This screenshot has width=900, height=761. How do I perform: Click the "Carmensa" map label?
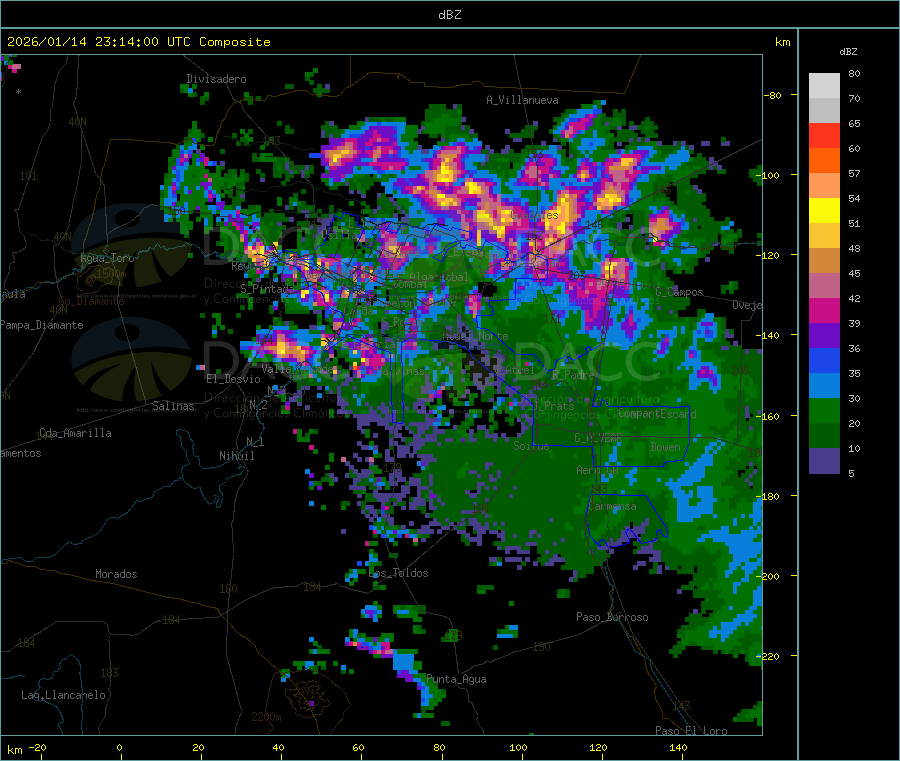[612, 506]
